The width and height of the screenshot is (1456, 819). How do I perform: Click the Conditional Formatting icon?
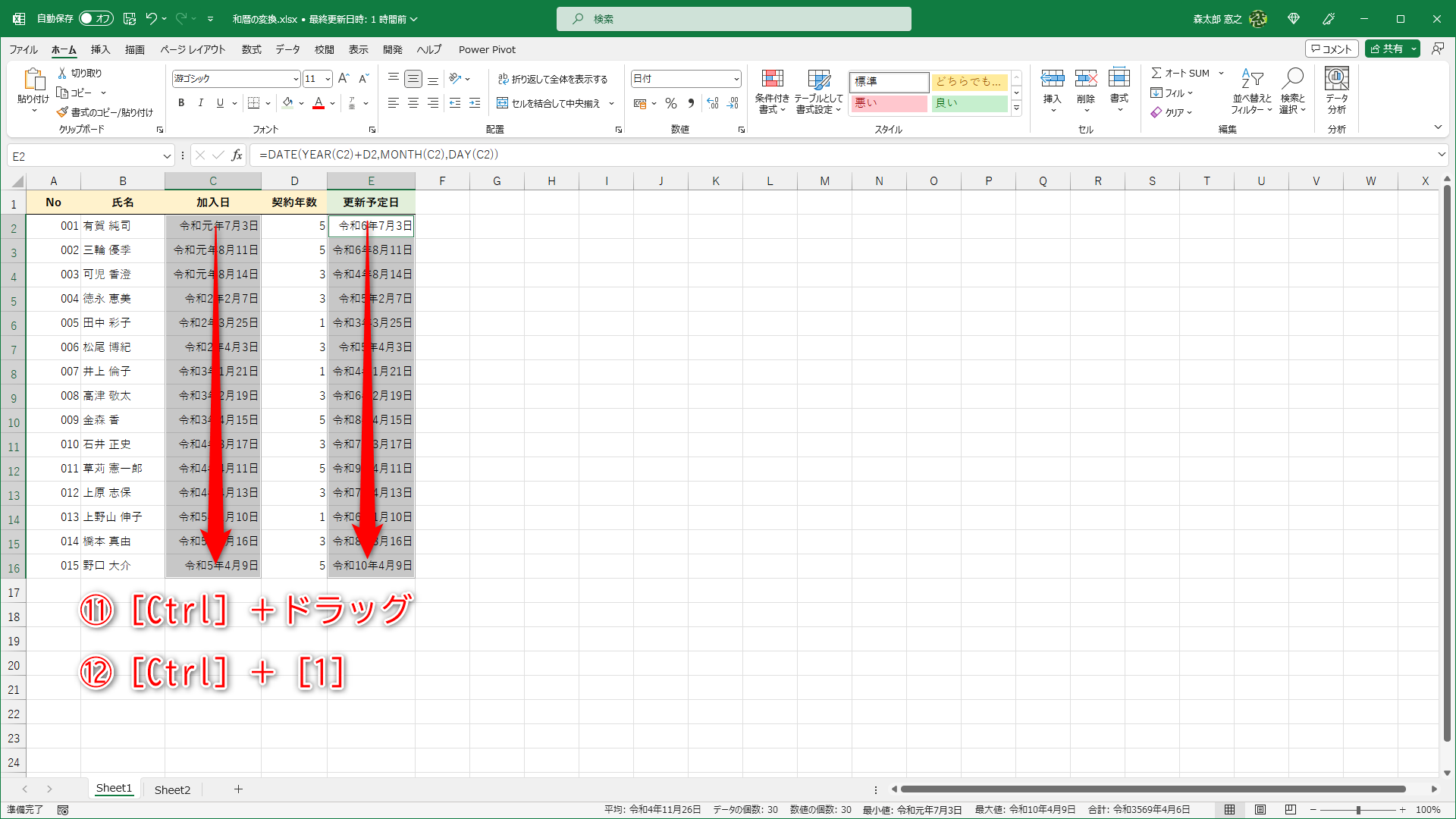tap(772, 80)
